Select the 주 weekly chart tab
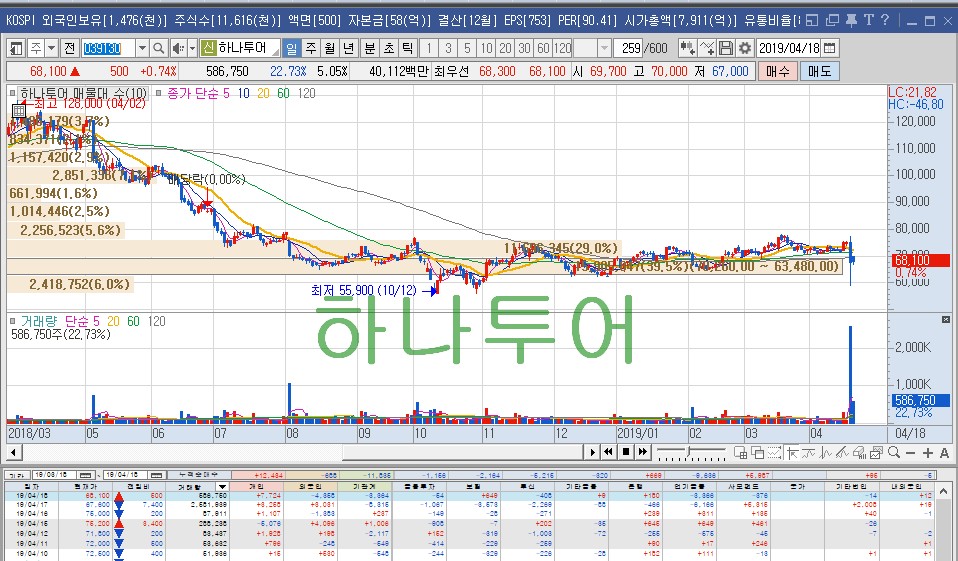This screenshot has width=958, height=561. (310, 48)
